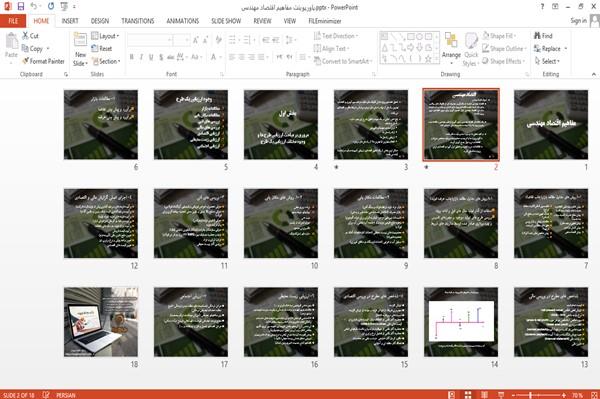
Task: Select the Format Painter tool
Action: [43, 61]
